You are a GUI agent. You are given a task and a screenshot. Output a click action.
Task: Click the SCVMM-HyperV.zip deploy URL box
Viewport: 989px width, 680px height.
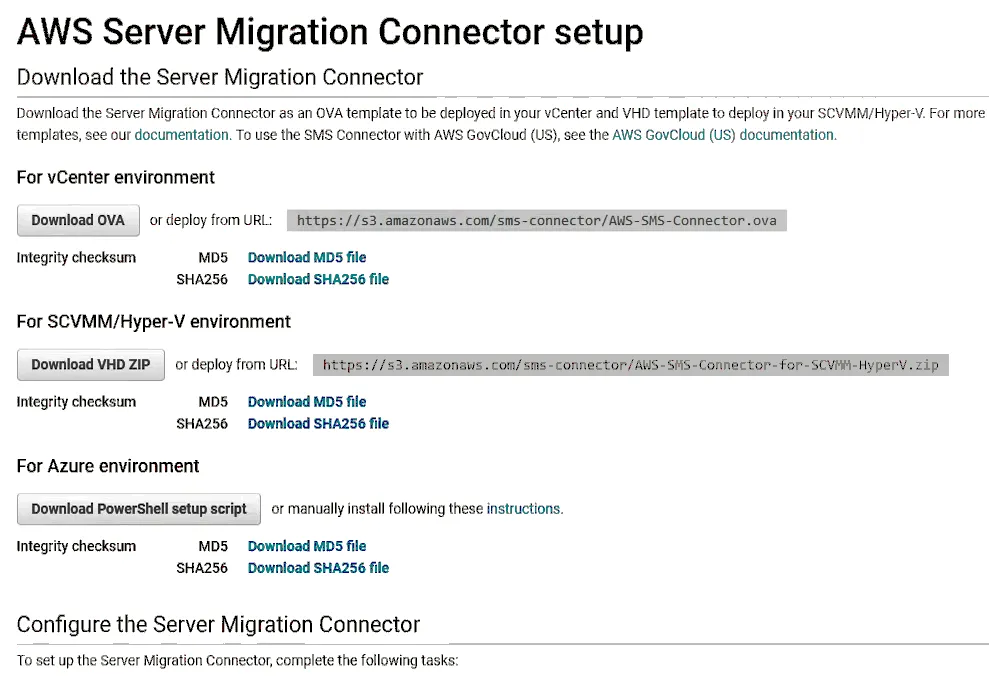(x=630, y=365)
